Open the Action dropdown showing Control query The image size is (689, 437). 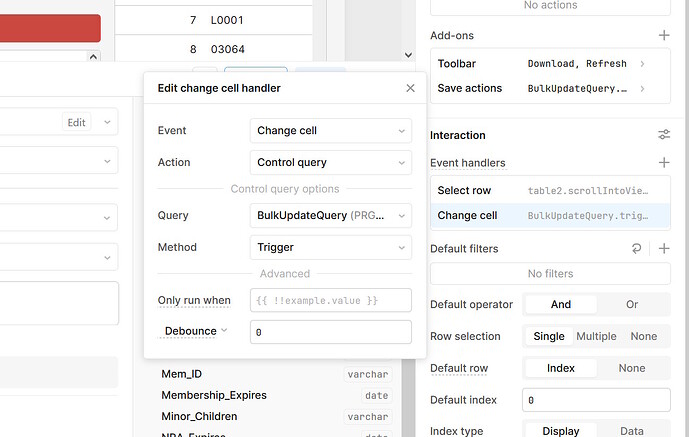click(x=330, y=162)
